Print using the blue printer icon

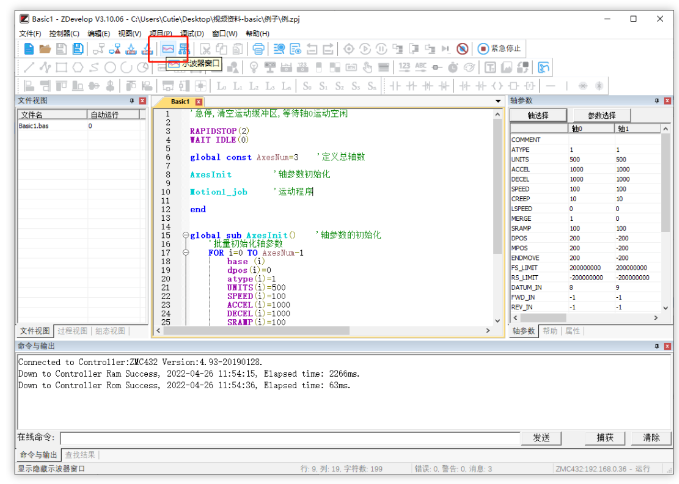tap(259, 49)
